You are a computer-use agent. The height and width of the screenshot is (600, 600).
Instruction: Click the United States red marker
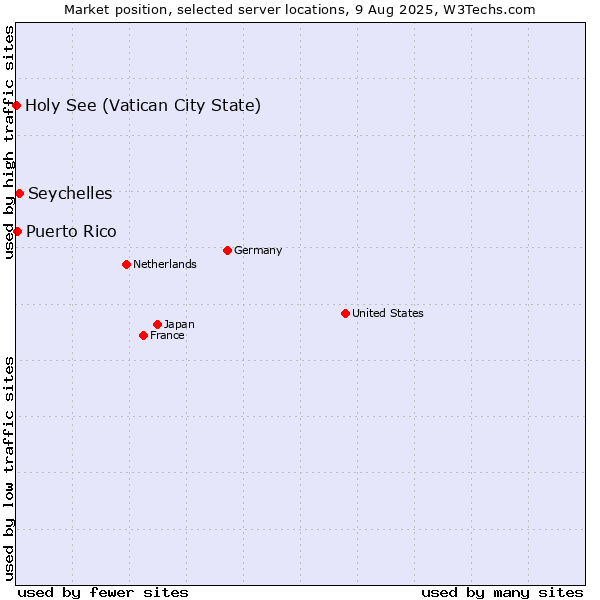tap(346, 314)
